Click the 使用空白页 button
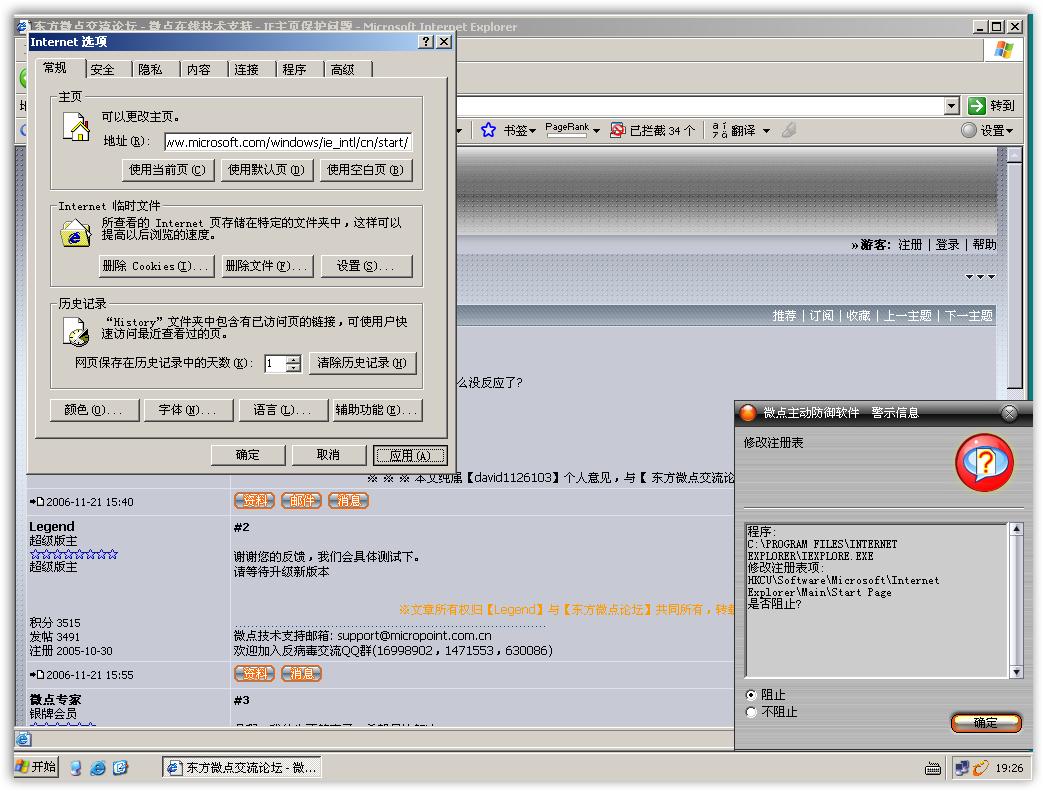Screen dimensions: 1044x792 (366, 170)
